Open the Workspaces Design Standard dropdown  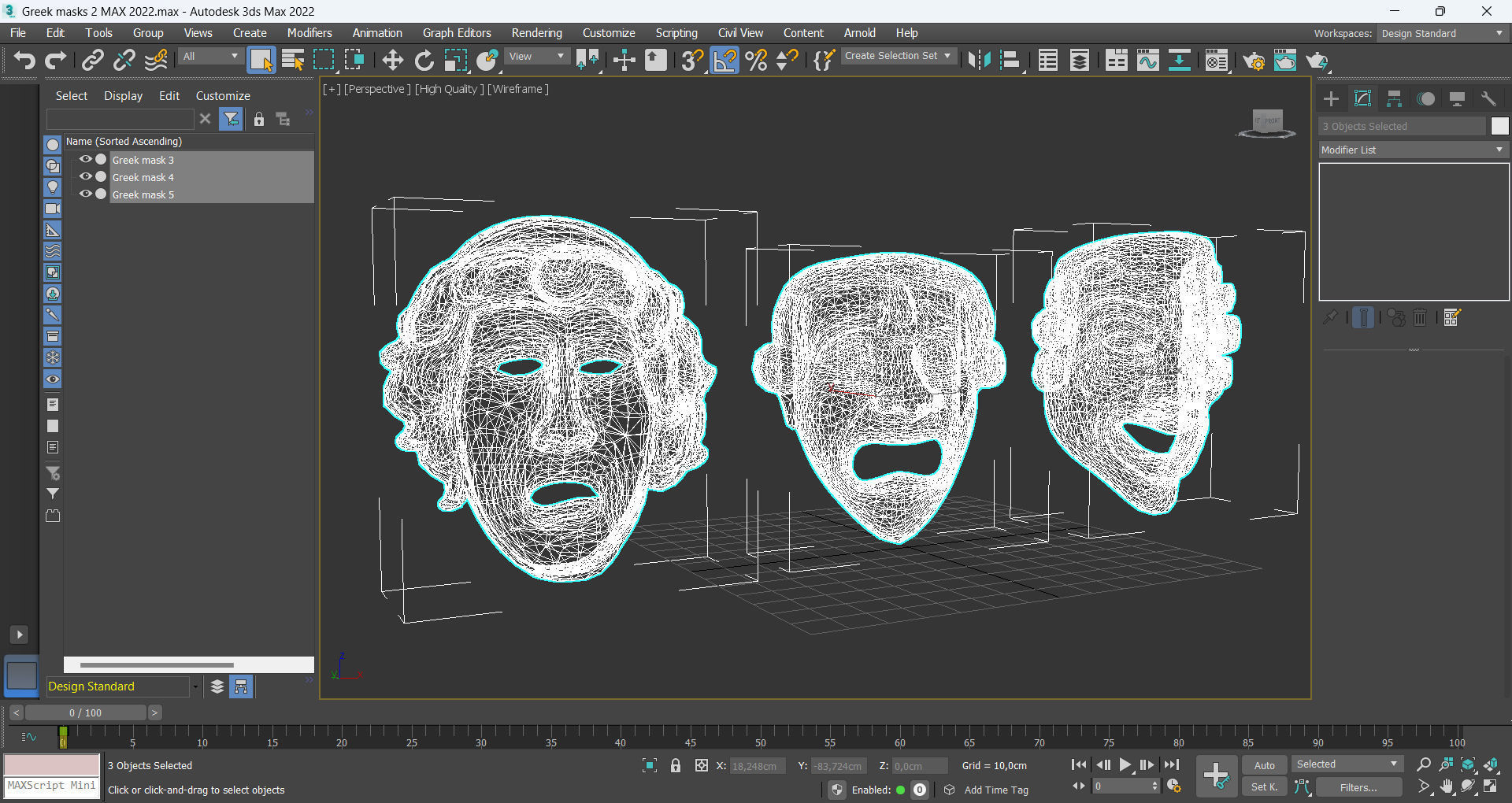point(1443,33)
